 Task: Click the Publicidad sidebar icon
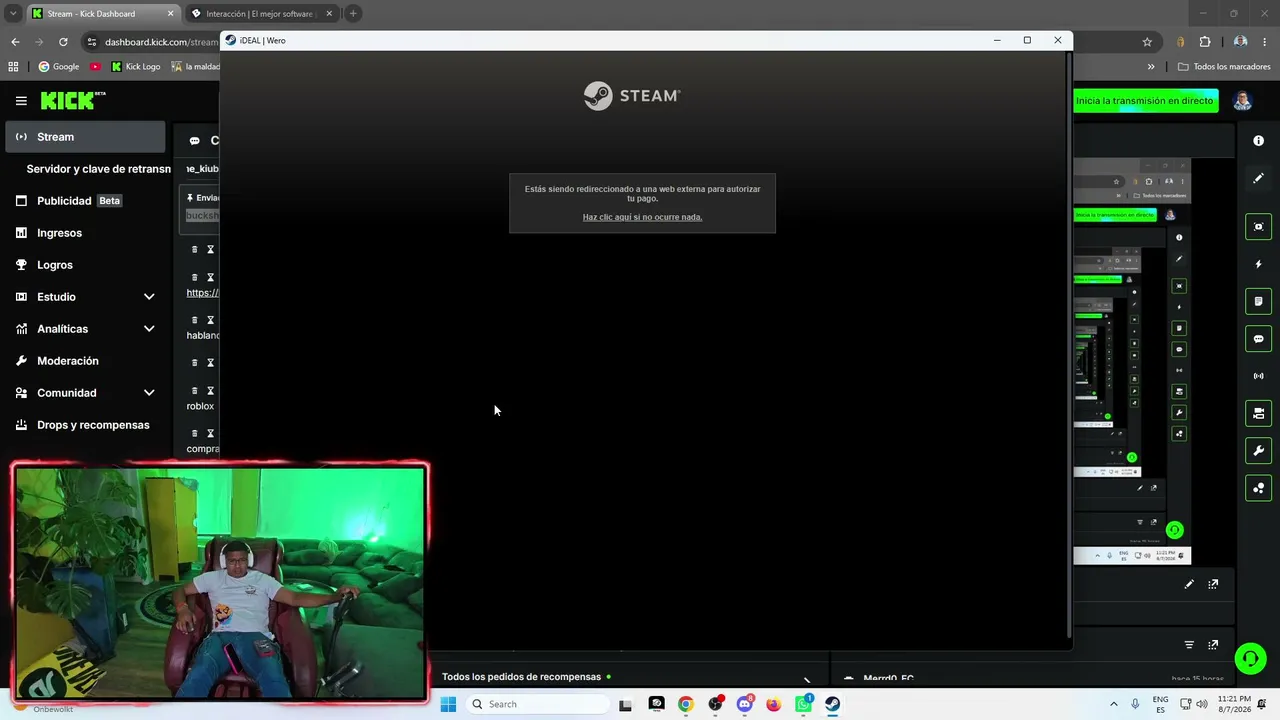tap(21, 201)
